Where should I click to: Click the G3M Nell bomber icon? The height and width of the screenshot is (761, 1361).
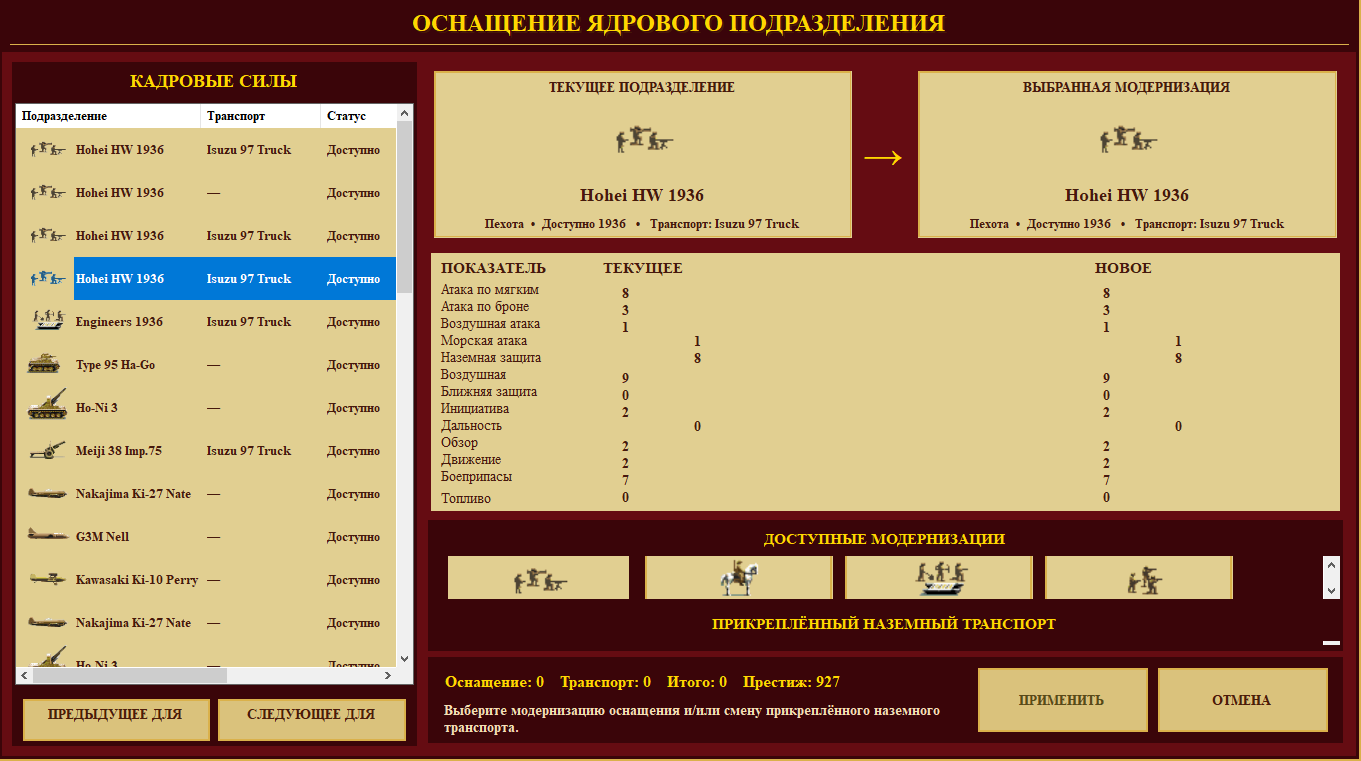47,536
